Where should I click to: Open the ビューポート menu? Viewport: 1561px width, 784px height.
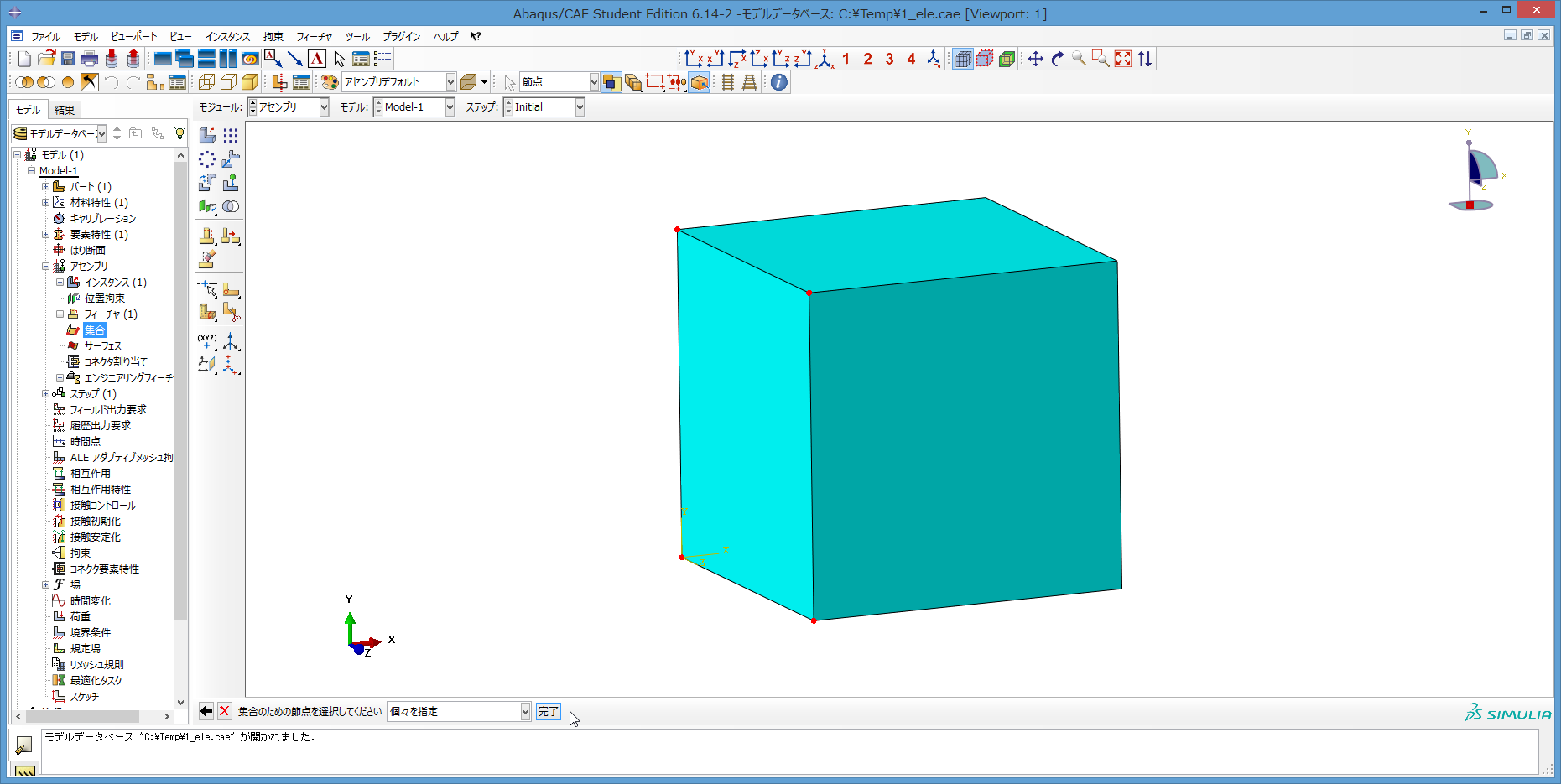(x=134, y=37)
